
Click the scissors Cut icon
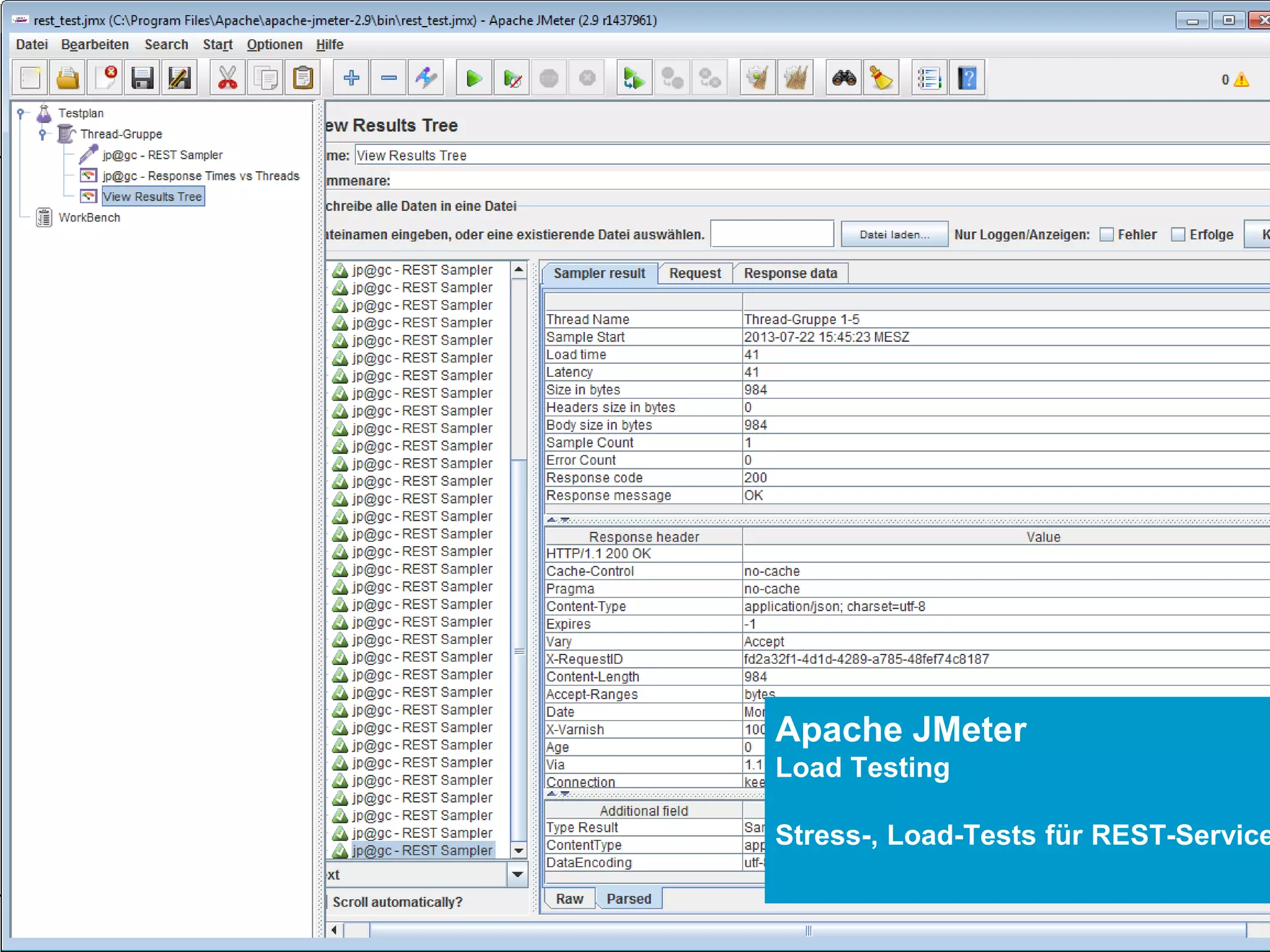pyautogui.click(x=228, y=79)
